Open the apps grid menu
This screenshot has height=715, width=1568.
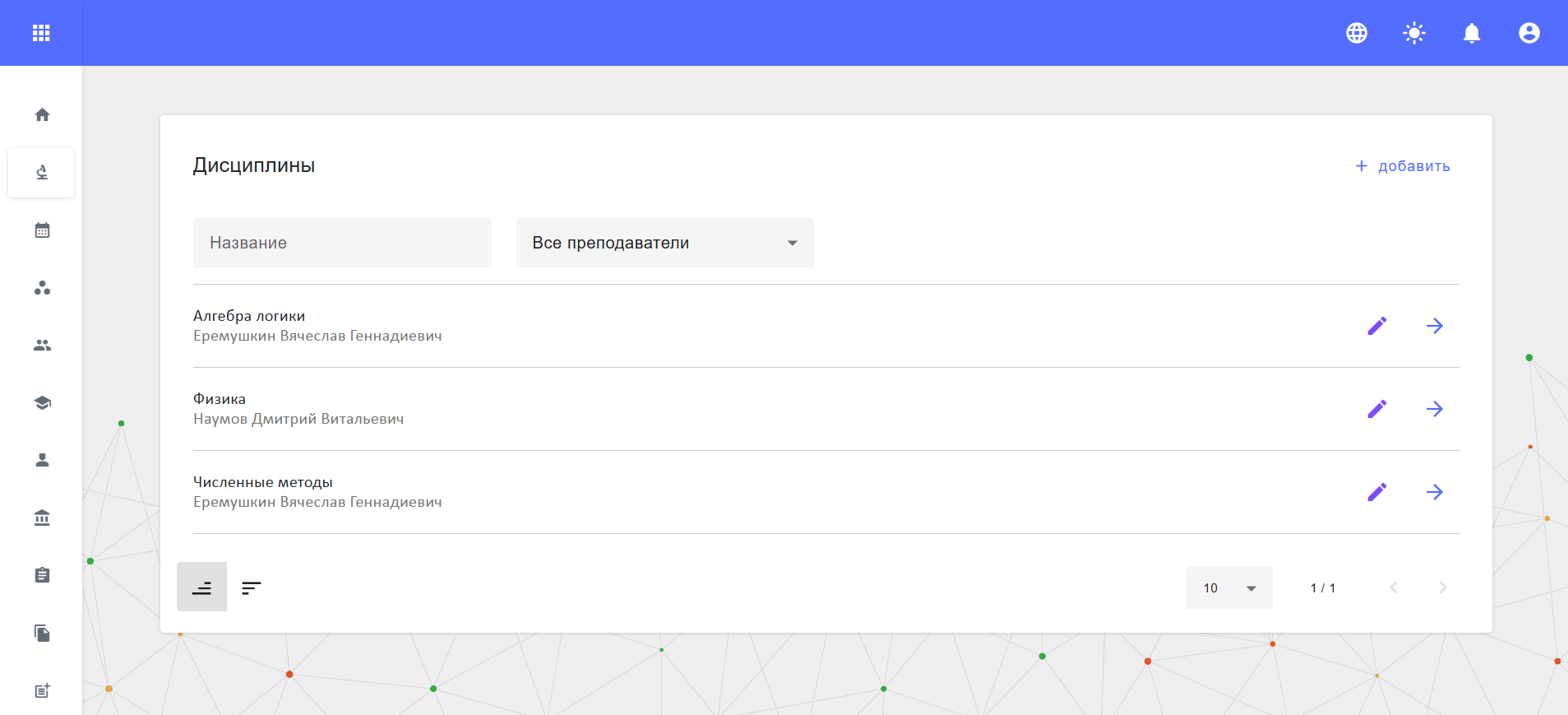click(41, 33)
